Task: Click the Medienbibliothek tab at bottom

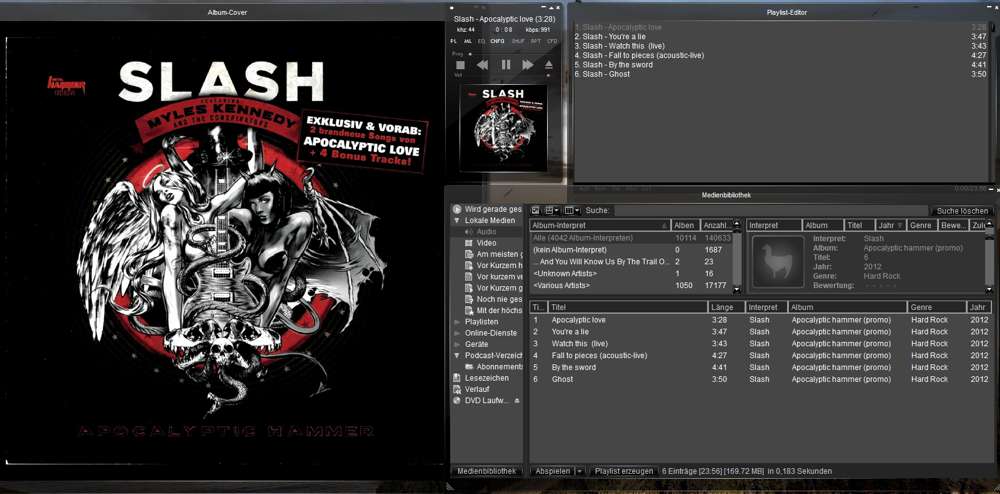Action: tap(487, 471)
